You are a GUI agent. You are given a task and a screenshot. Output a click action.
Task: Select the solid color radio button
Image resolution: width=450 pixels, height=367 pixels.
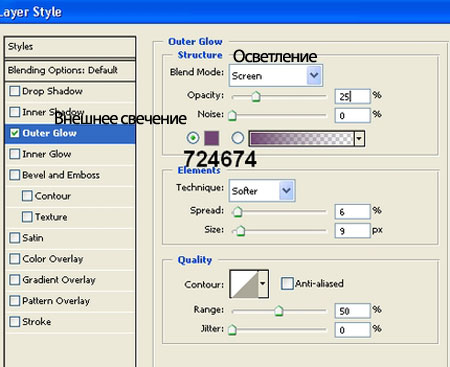(x=193, y=138)
